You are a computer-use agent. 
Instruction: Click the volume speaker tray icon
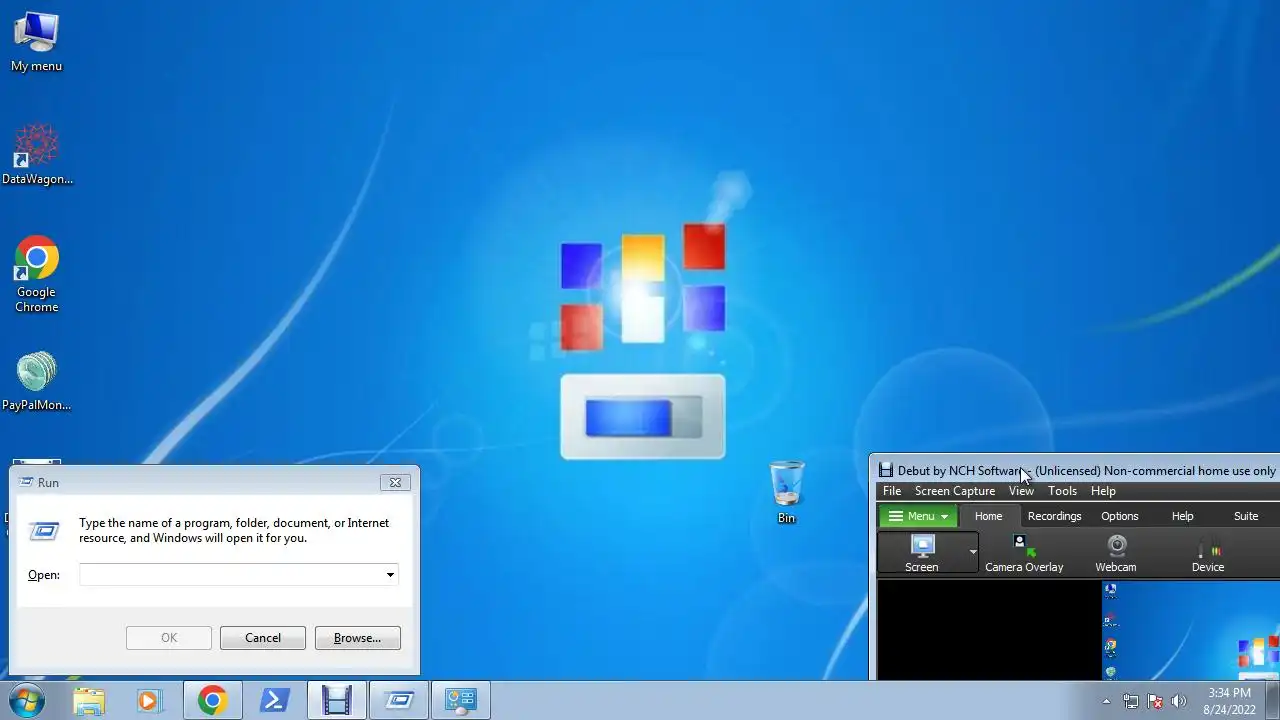(1179, 701)
